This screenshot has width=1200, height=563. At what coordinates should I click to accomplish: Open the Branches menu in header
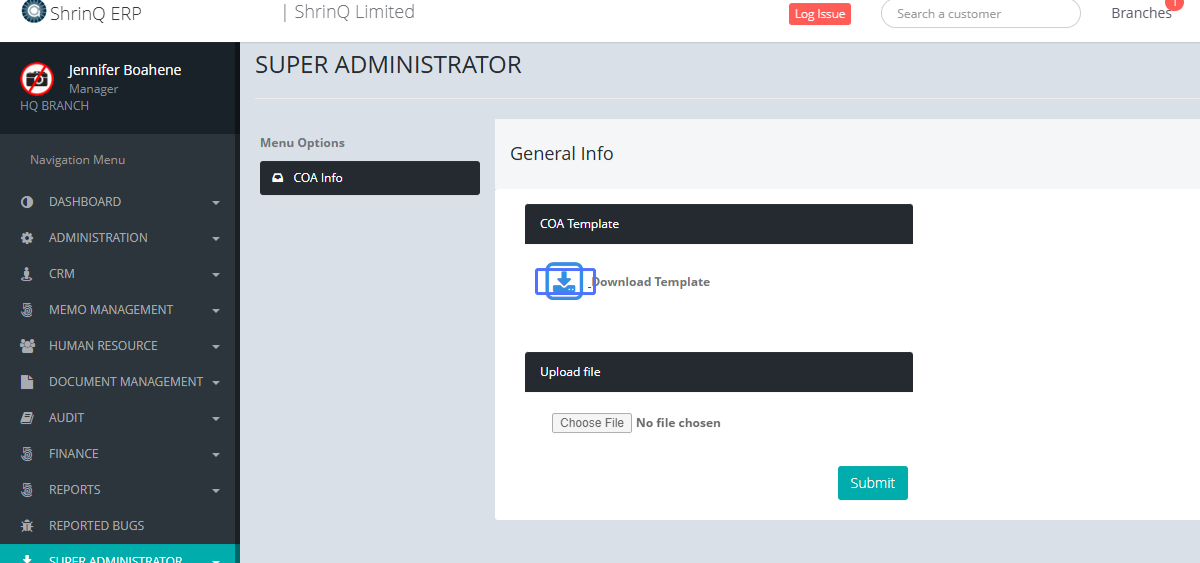click(x=1141, y=13)
